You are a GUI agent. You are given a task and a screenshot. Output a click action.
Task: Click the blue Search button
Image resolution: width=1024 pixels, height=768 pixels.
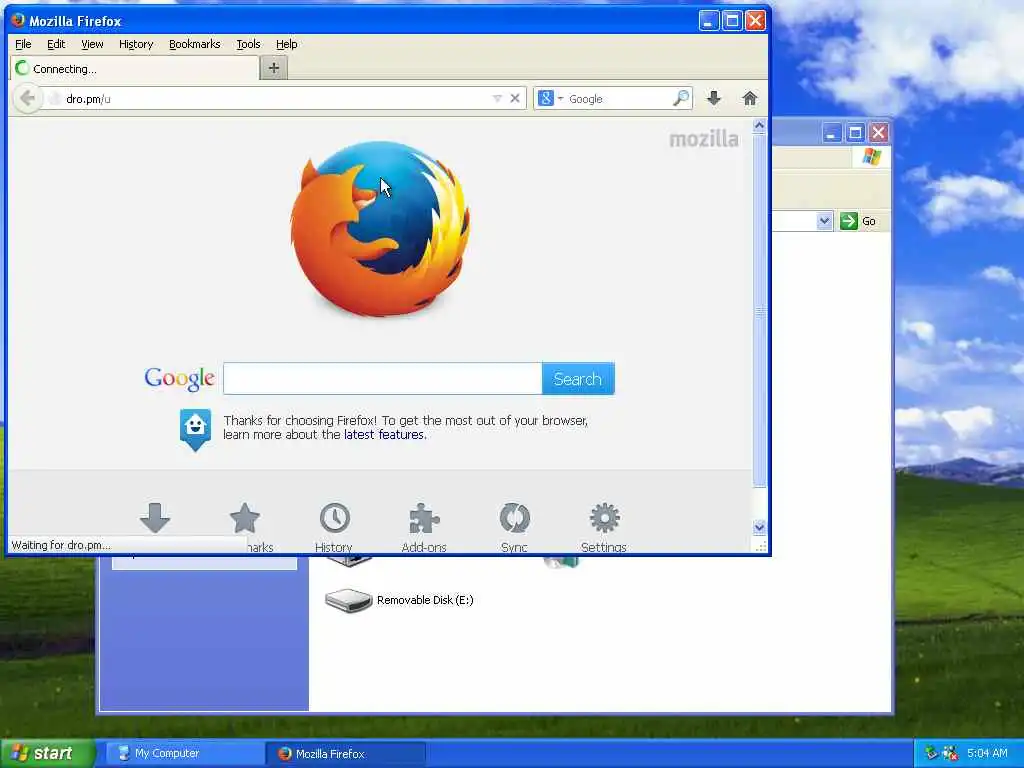pyautogui.click(x=578, y=379)
